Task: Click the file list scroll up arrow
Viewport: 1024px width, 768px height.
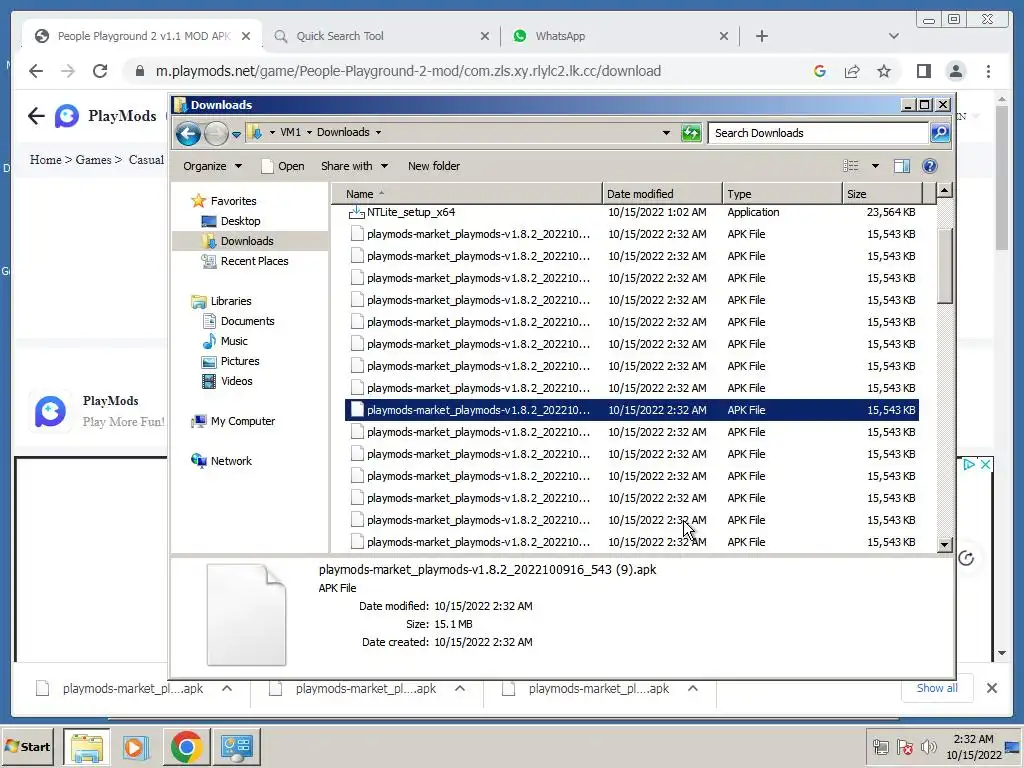Action: (944, 191)
